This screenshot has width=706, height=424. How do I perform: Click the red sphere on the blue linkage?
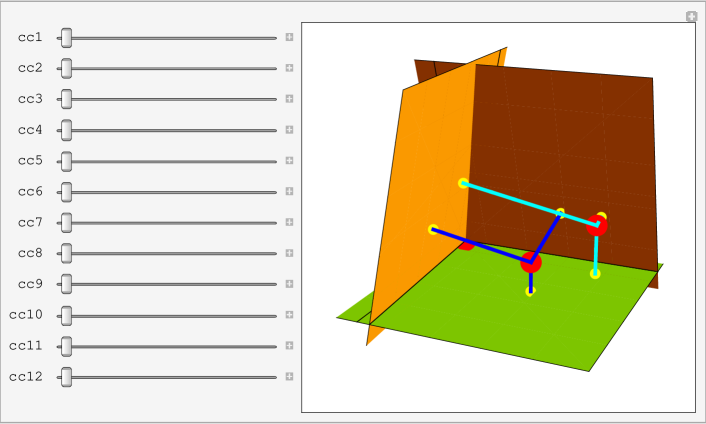click(x=531, y=262)
